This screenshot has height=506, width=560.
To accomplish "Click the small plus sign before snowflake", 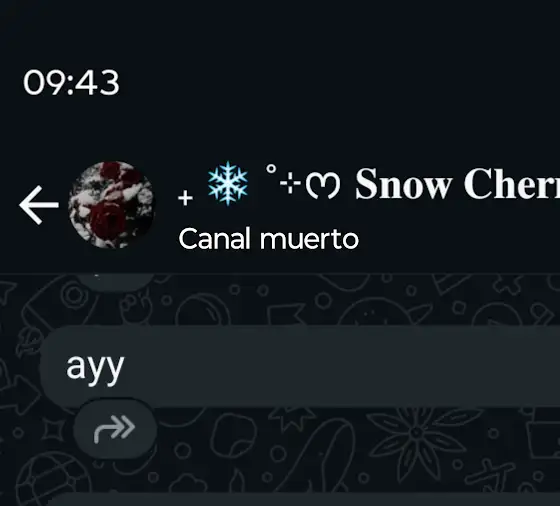I will pyautogui.click(x=185, y=198).
